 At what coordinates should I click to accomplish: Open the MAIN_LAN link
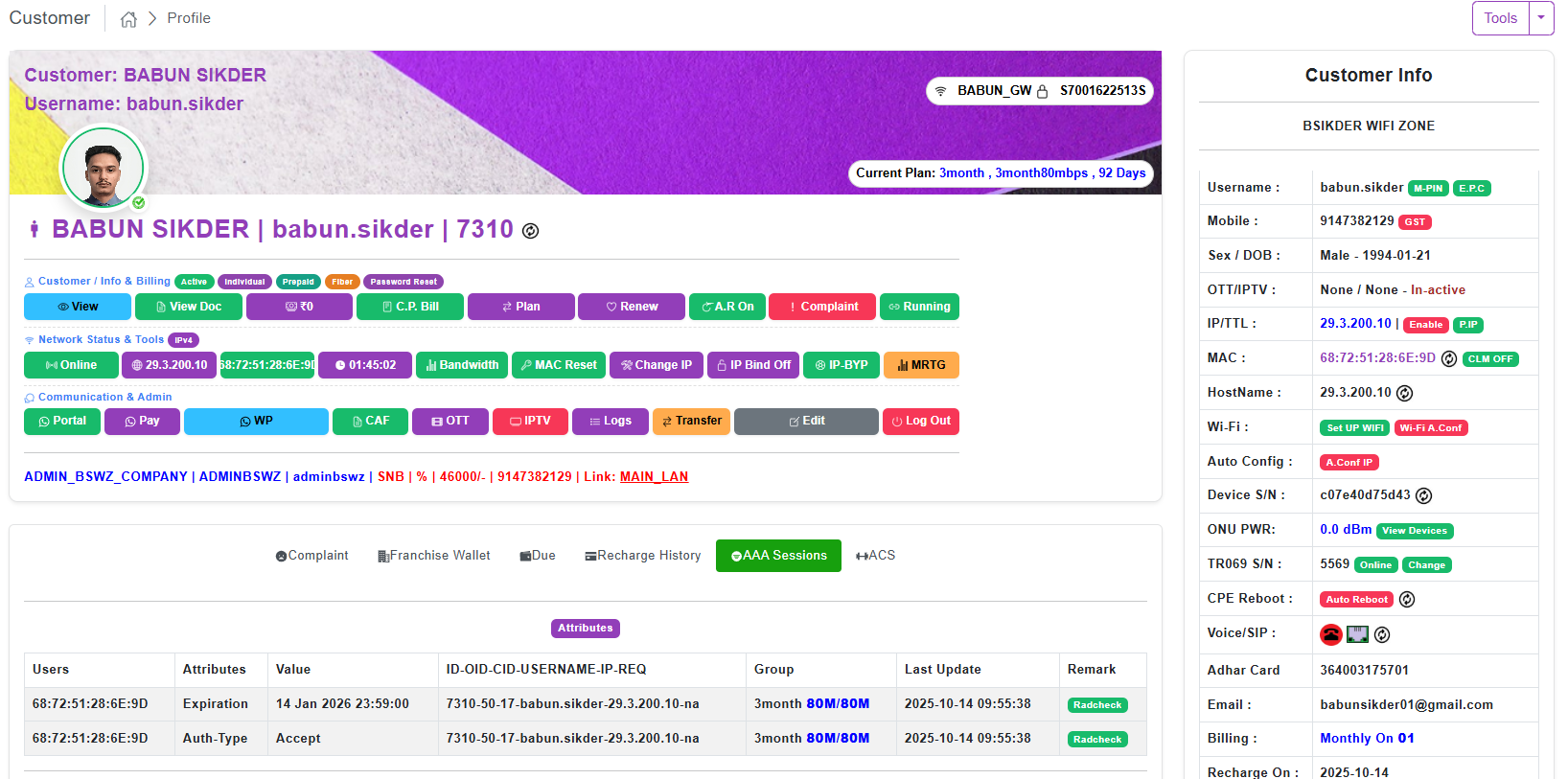click(654, 476)
